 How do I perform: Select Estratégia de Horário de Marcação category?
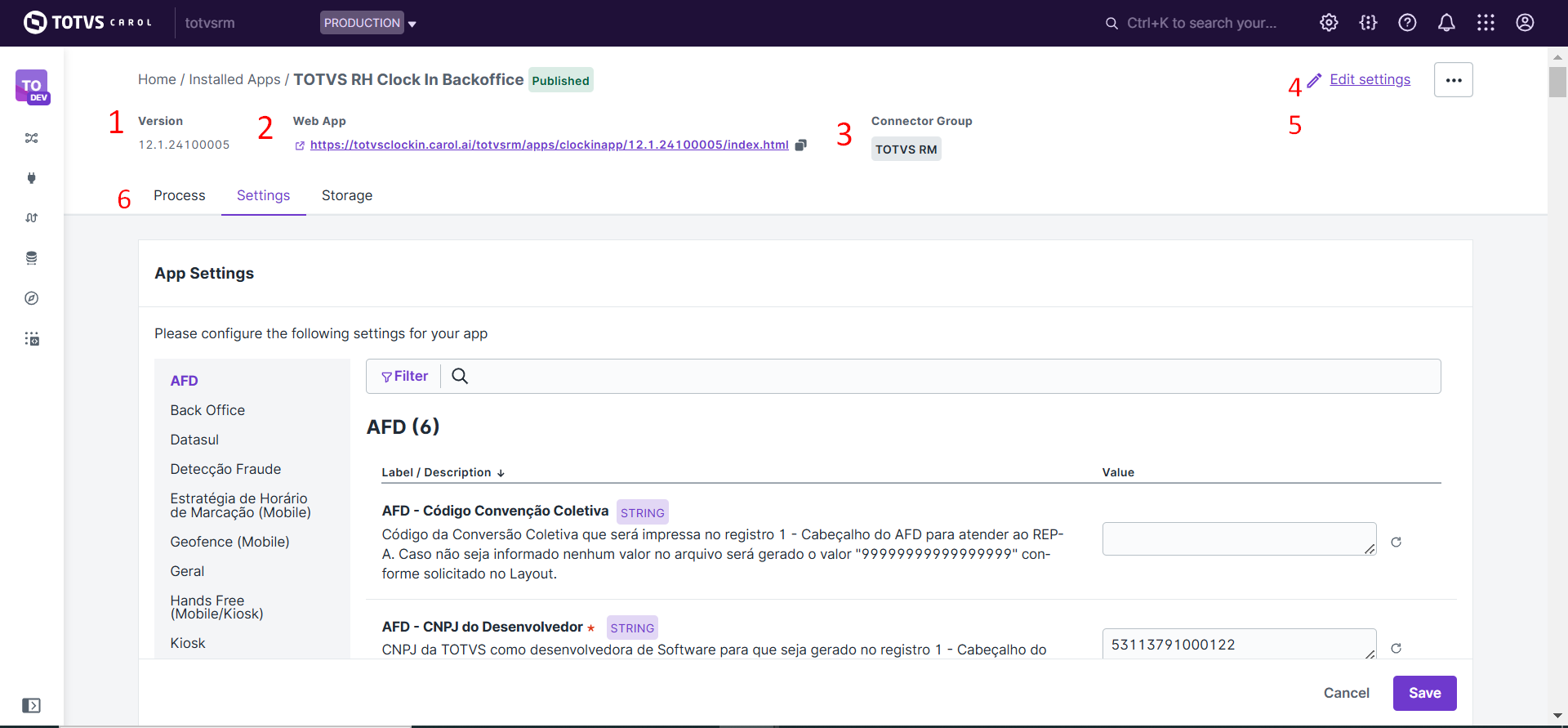(240, 506)
